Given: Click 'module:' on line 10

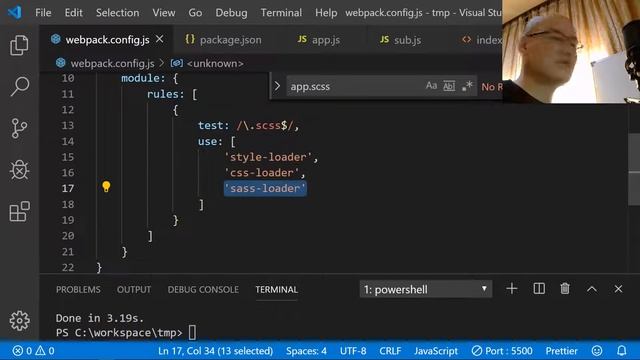Looking at the screenshot, I should point(143,78).
